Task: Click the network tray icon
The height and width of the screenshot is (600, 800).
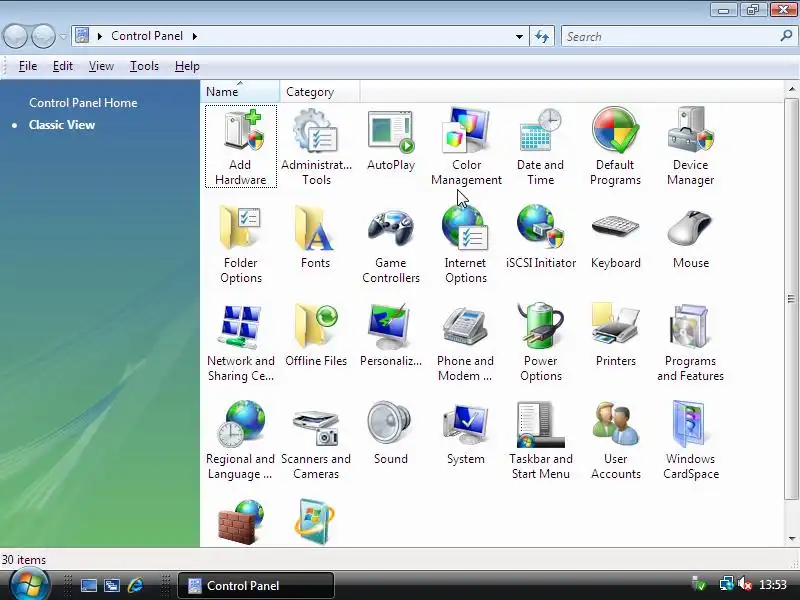Action: [726, 584]
